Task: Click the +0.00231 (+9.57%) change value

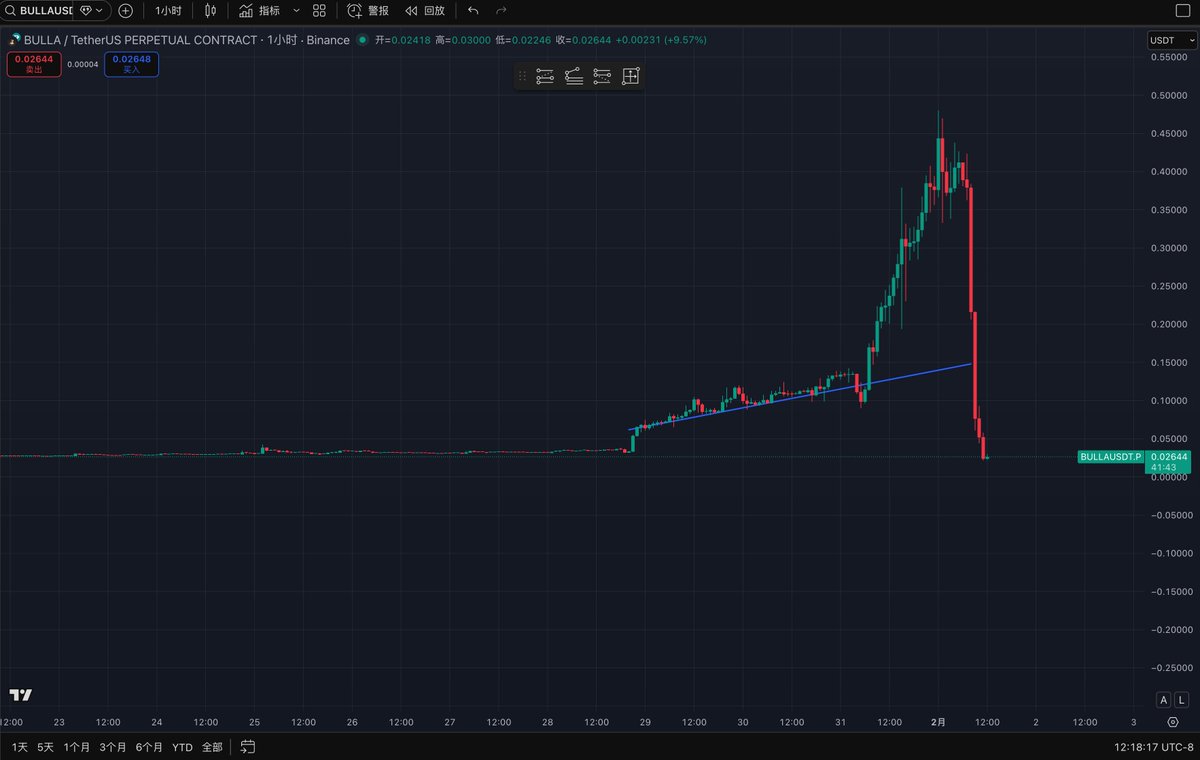Action: point(662,40)
